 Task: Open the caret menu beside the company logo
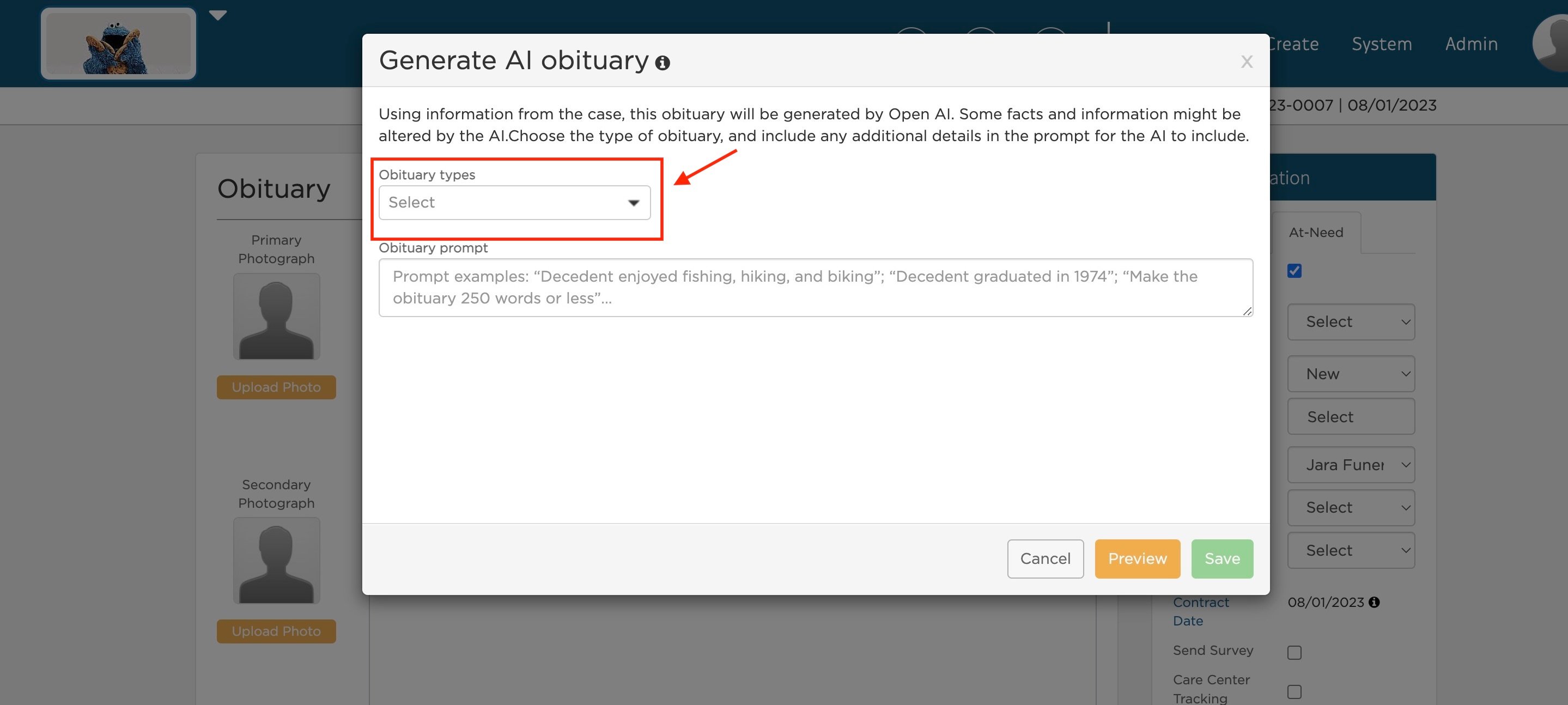tap(217, 15)
